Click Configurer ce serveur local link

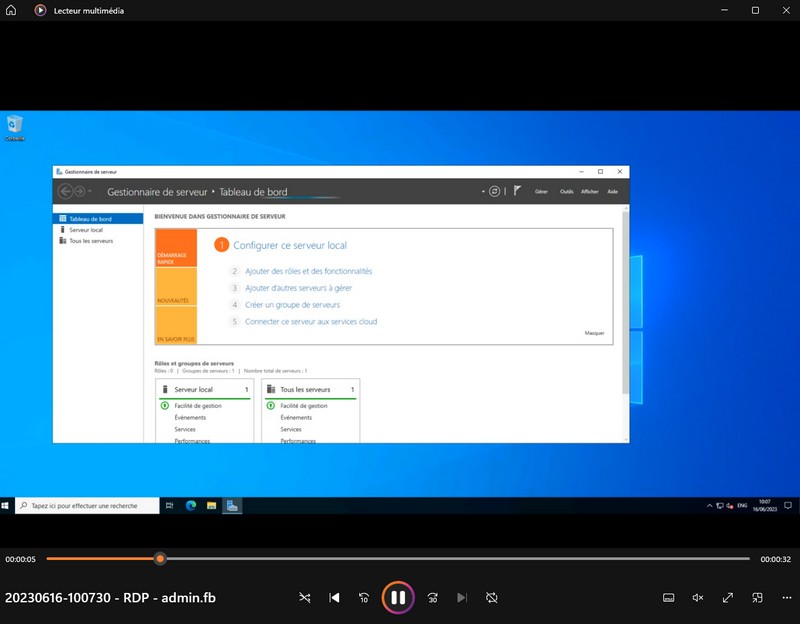[290, 245]
